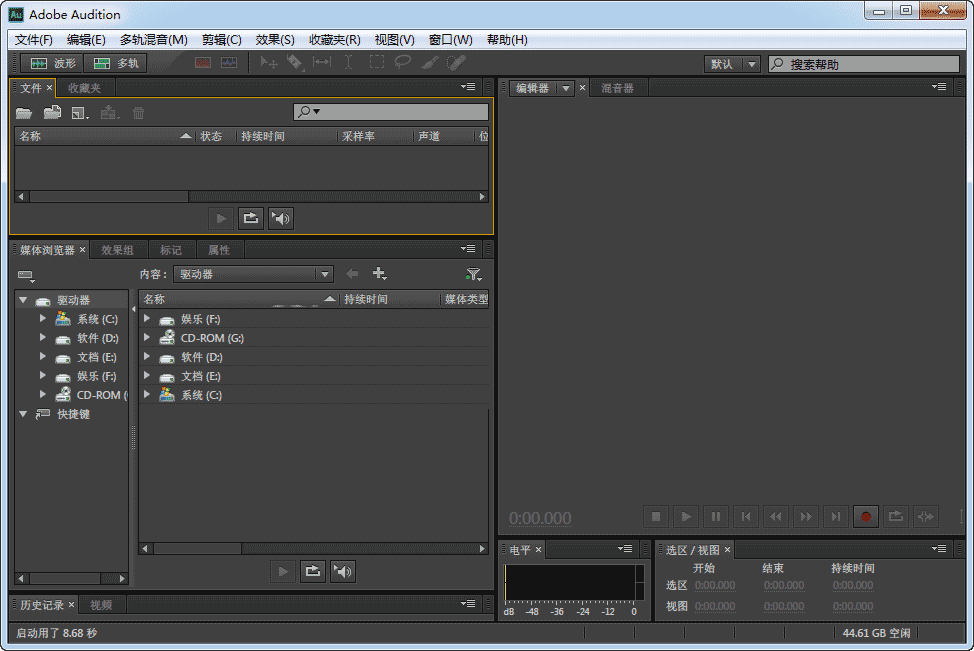Click Rewind button in transport
The width and height of the screenshot is (974, 651).
[776, 516]
